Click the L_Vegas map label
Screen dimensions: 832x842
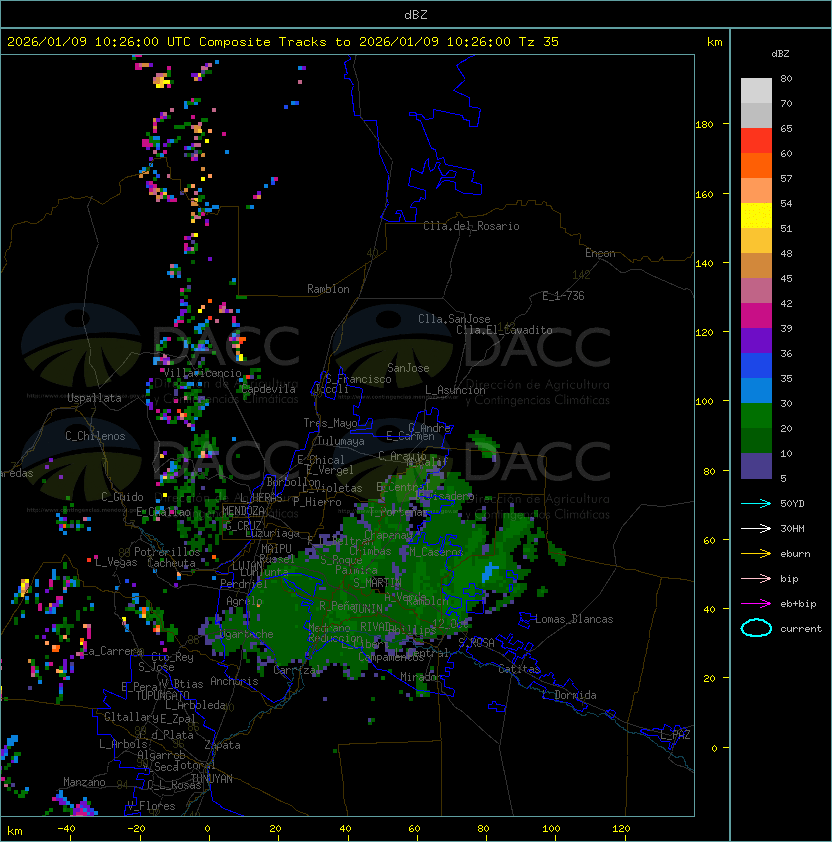pyautogui.click(x=116, y=562)
